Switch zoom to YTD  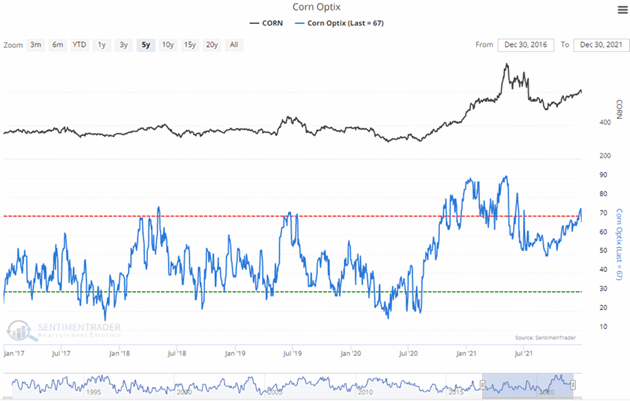pyautogui.click(x=79, y=45)
